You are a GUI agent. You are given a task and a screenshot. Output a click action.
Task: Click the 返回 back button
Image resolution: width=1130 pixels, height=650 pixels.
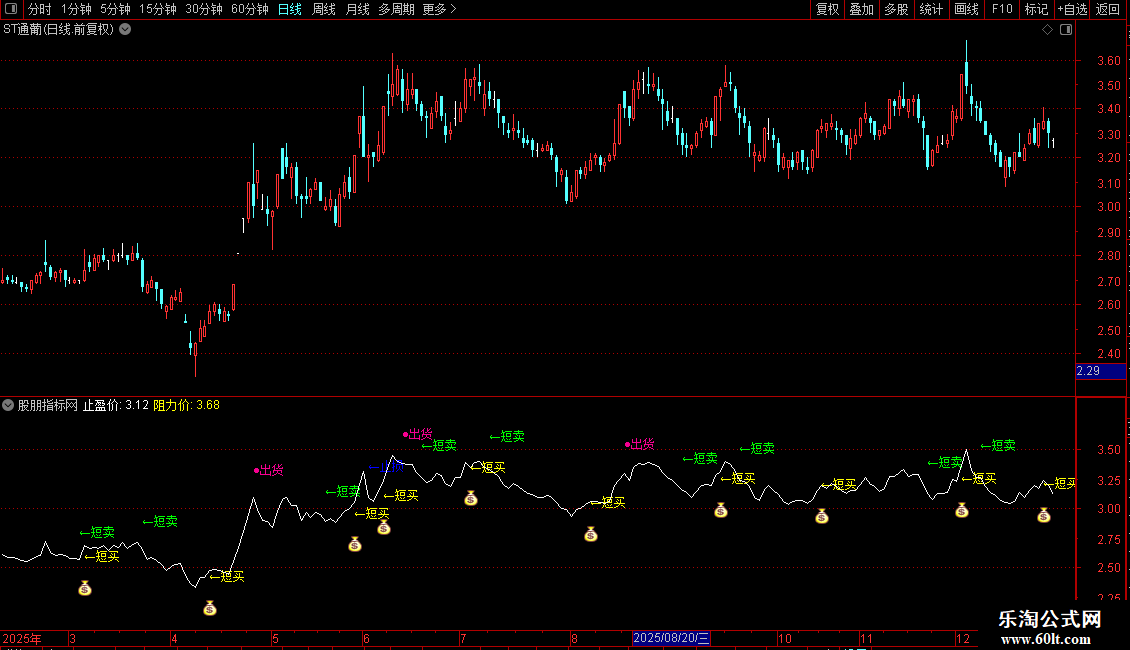(x=1108, y=9)
